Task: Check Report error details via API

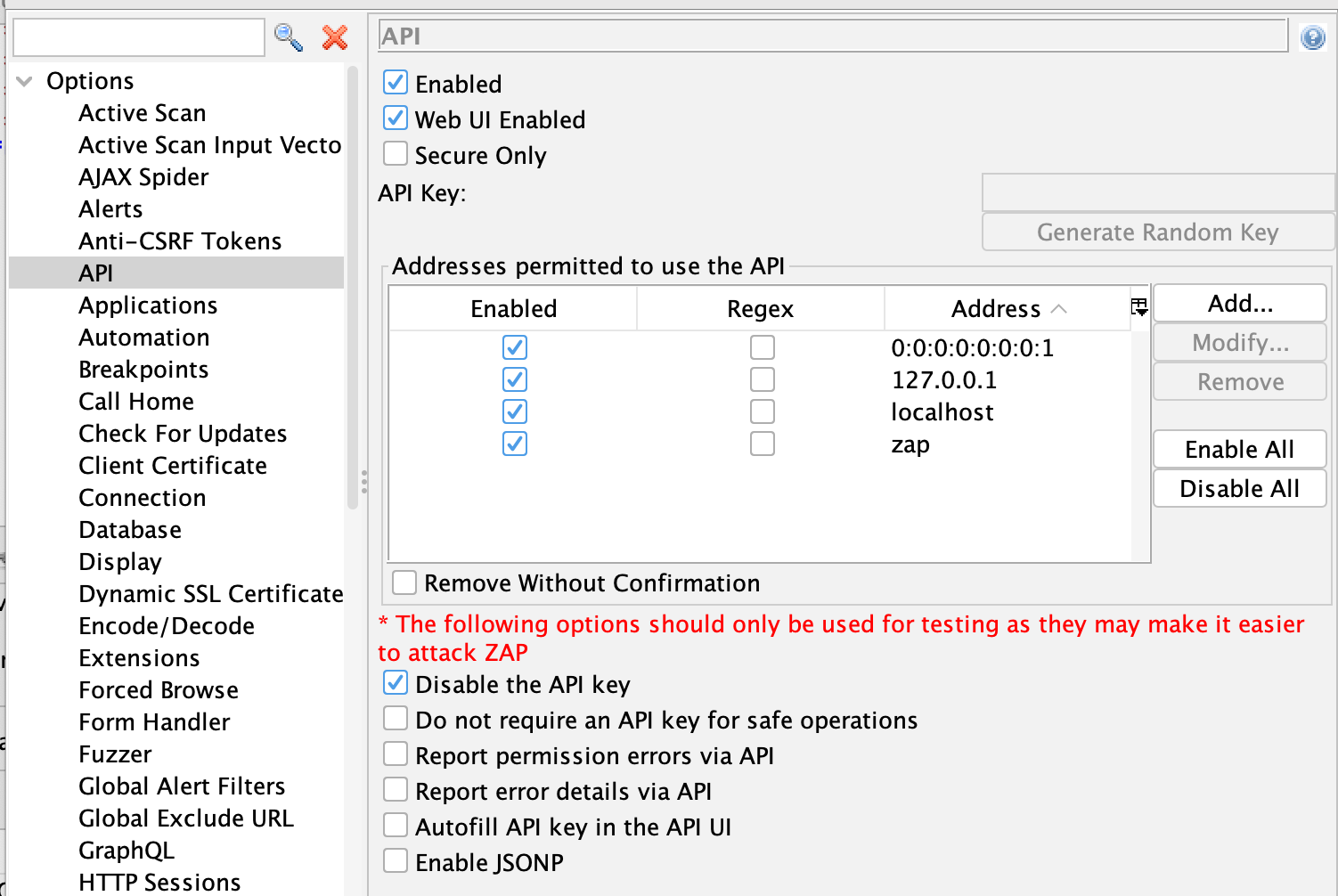Action: point(395,789)
